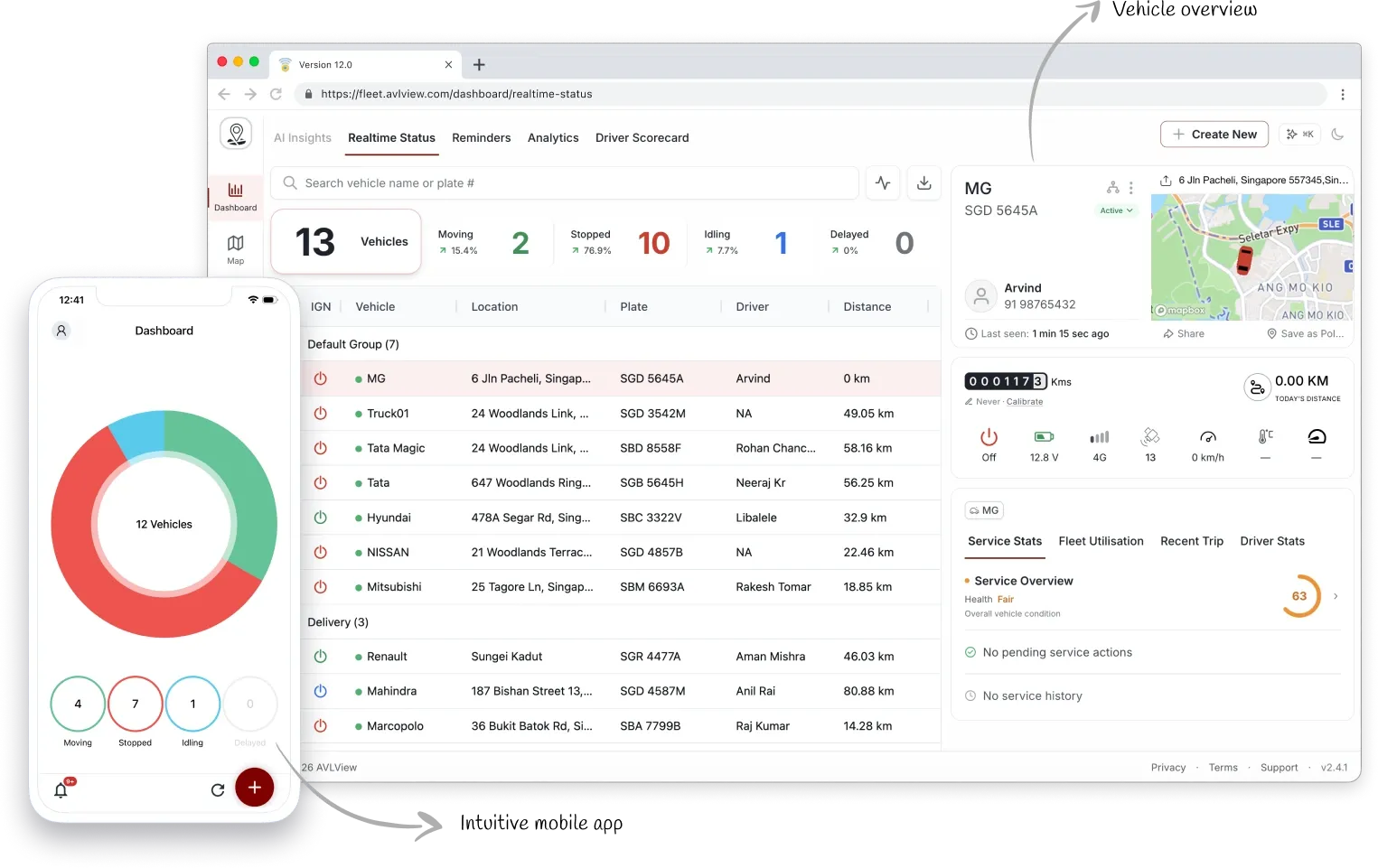Screen dimensions: 1378x868
Task: Tap the Moving 4 circle in mobile app
Action: coord(78,704)
